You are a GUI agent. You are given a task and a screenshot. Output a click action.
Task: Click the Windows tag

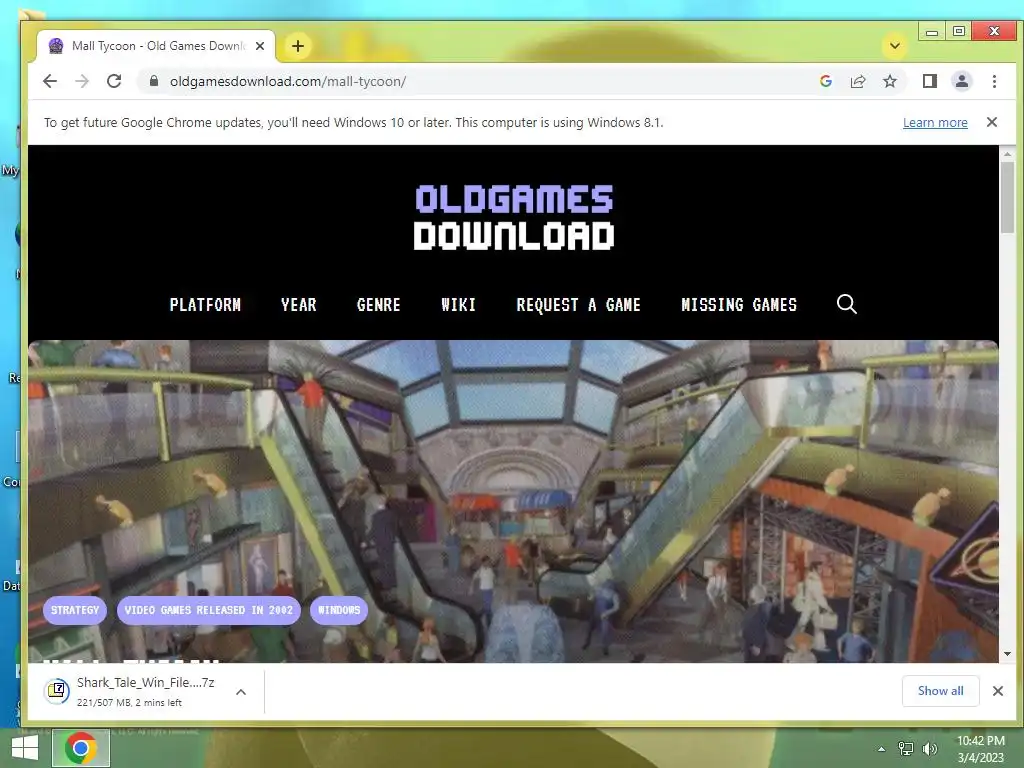339,610
